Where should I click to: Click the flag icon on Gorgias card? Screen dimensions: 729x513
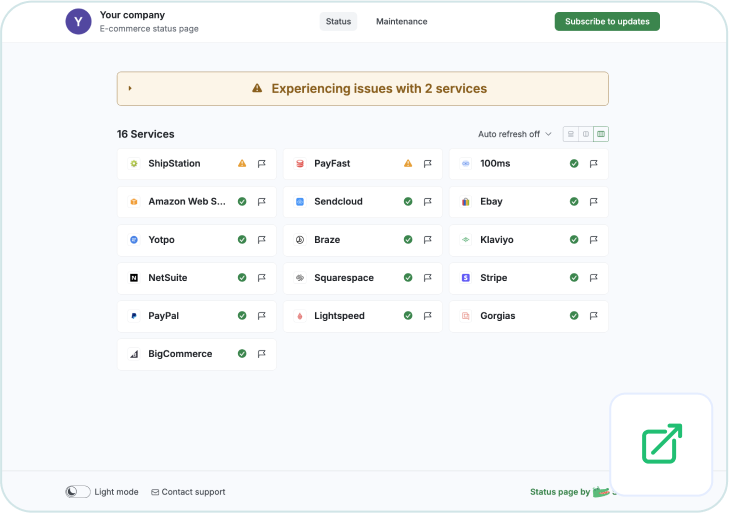(594, 316)
